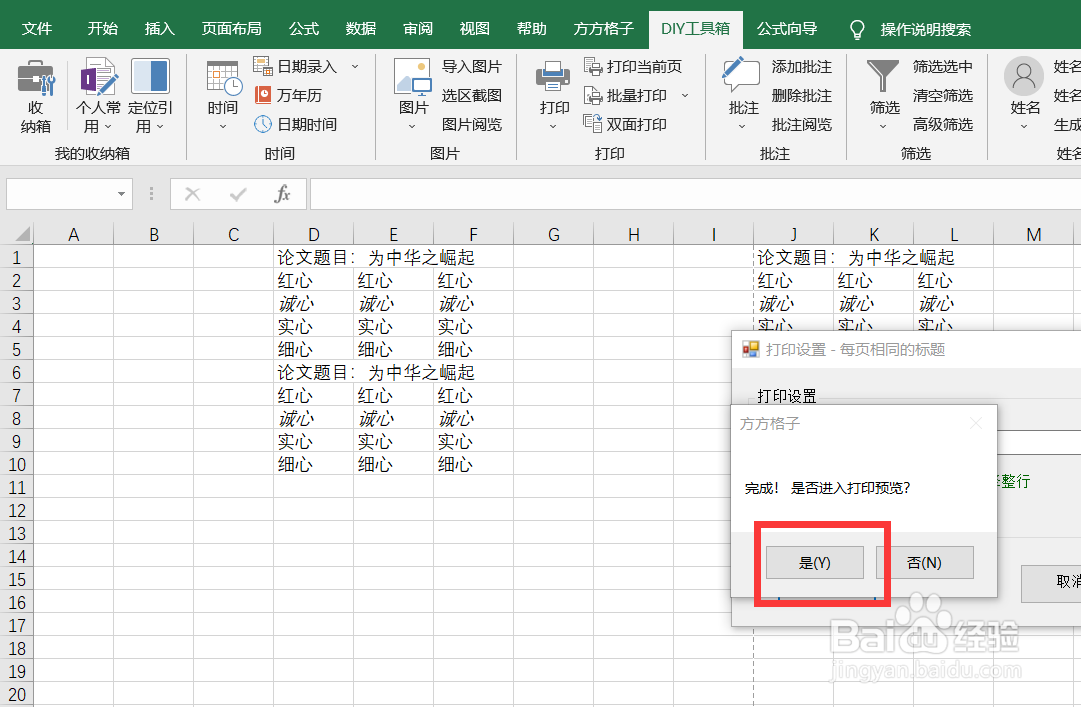Select column D header
1081x707 pixels.
(314, 234)
